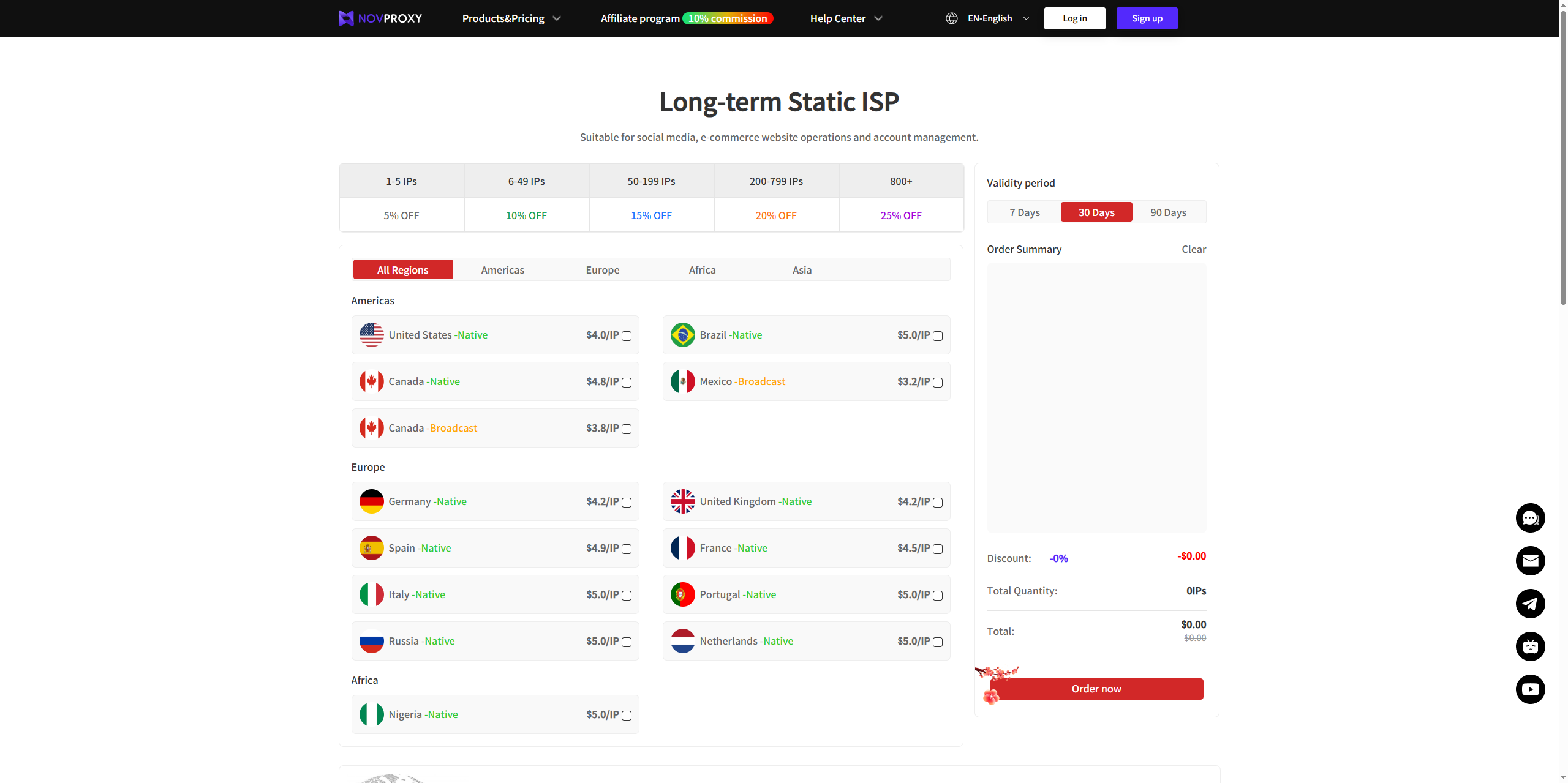Viewport: 1568px width, 783px height.
Task: Click the globe language icon
Action: (951, 18)
